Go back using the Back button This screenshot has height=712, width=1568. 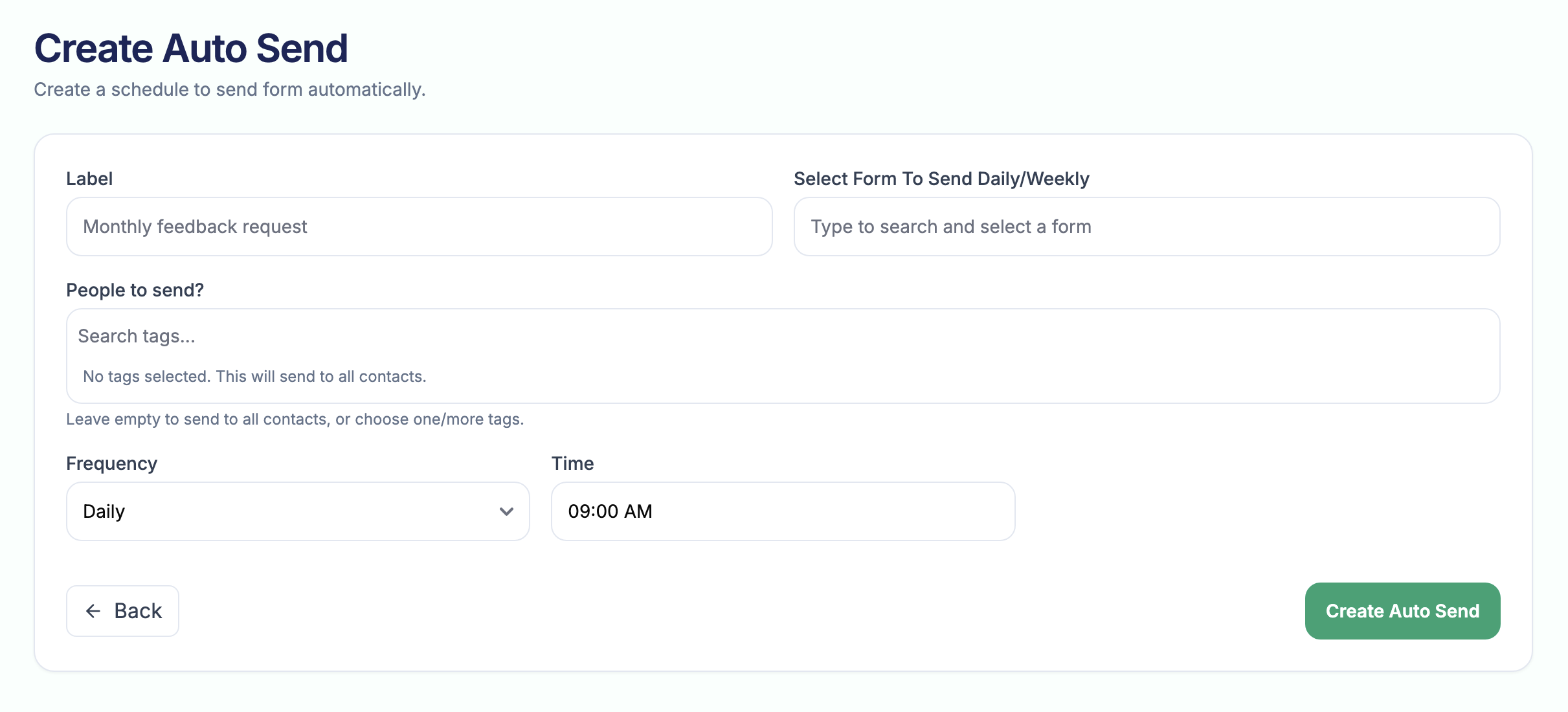(x=122, y=610)
